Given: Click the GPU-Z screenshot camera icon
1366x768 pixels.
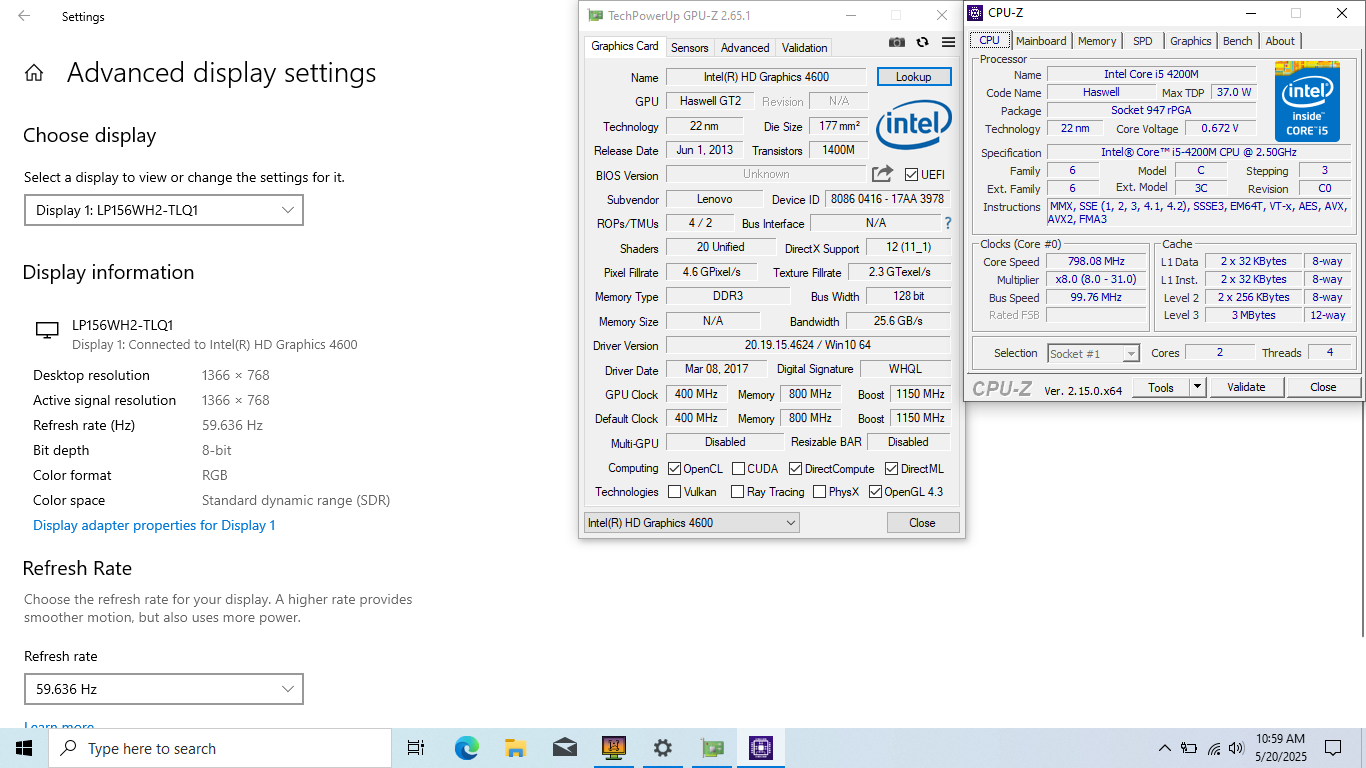Looking at the screenshot, I should tap(897, 42).
